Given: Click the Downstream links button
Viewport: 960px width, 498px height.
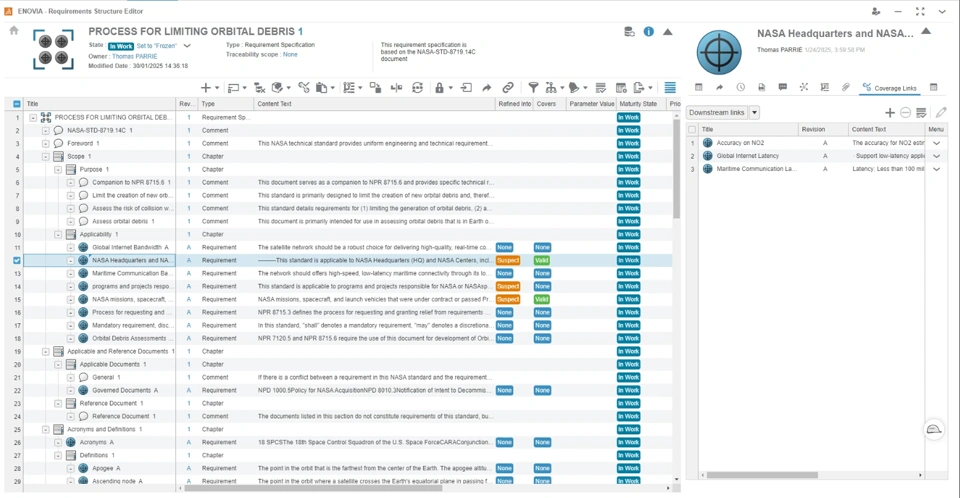Looking at the screenshot, I should click(716, 113).
